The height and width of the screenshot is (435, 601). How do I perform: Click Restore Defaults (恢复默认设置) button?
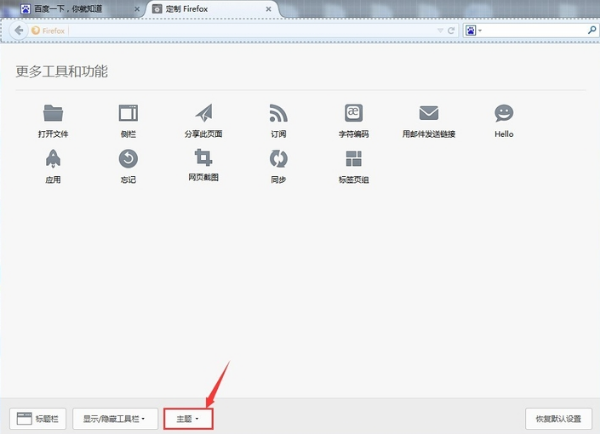pyautogui.click(x=558, y=419)
